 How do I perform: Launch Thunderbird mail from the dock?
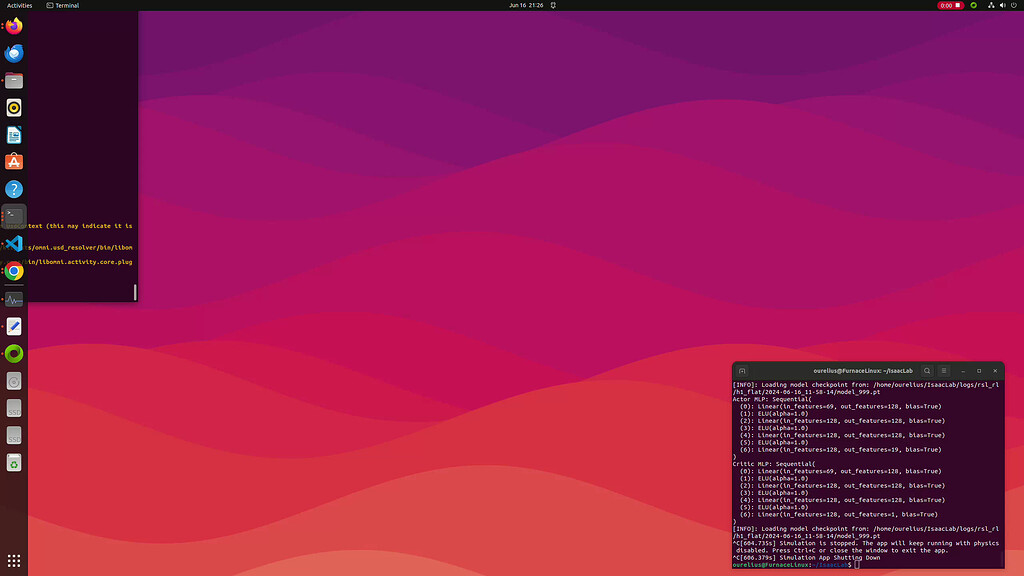tap(14, 54)
